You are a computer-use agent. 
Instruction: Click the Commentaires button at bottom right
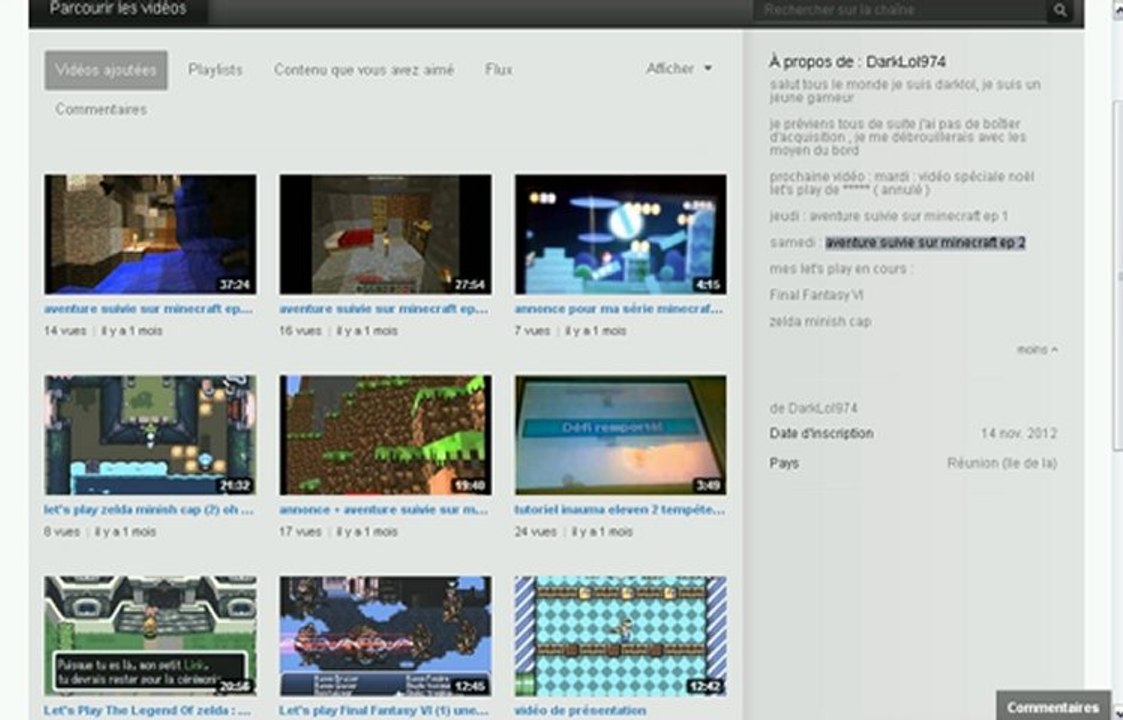(x=1053, y=707)
